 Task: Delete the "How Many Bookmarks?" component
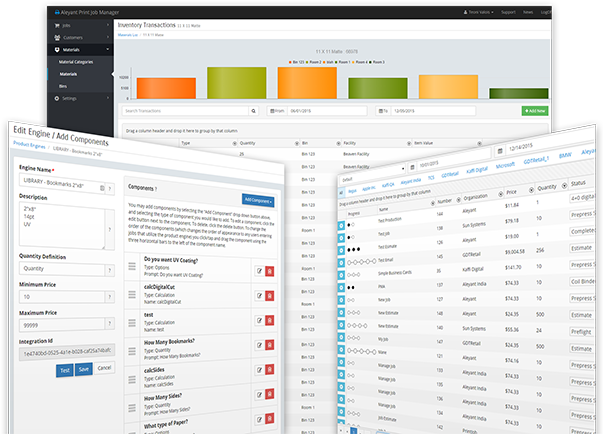(x=270, y=345)
